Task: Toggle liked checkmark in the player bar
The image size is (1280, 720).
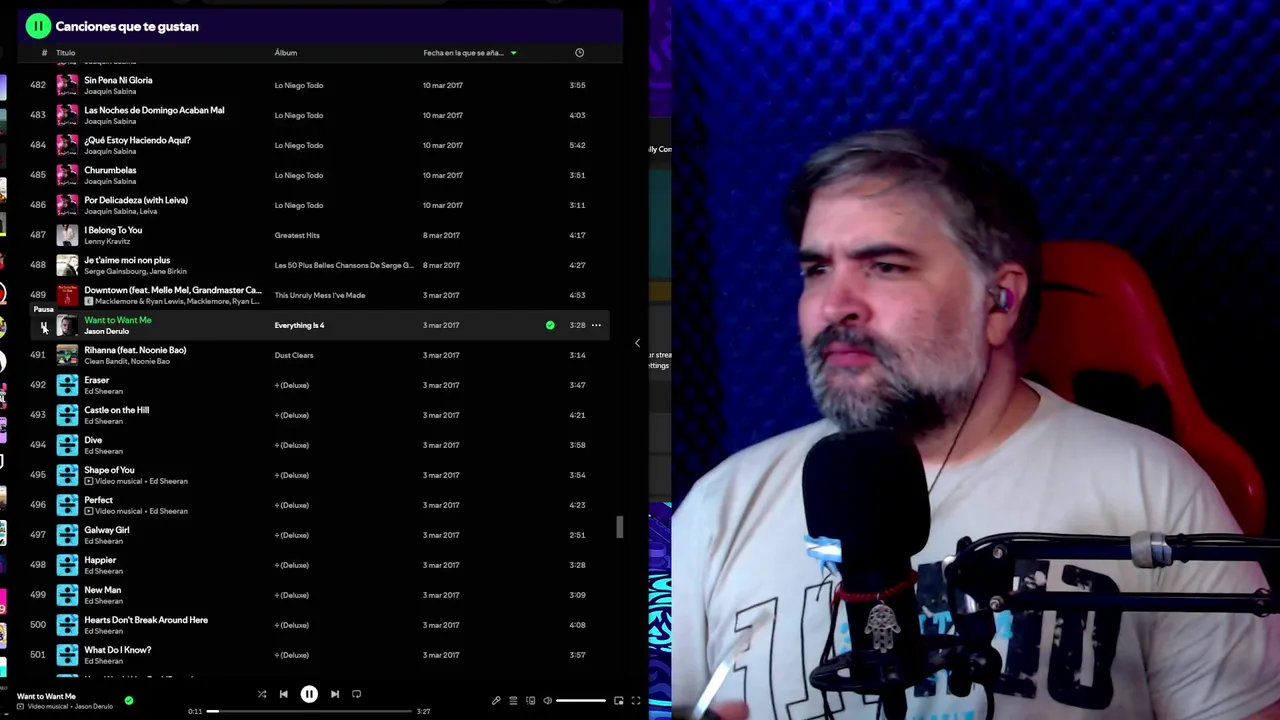Action: [129, 701]
